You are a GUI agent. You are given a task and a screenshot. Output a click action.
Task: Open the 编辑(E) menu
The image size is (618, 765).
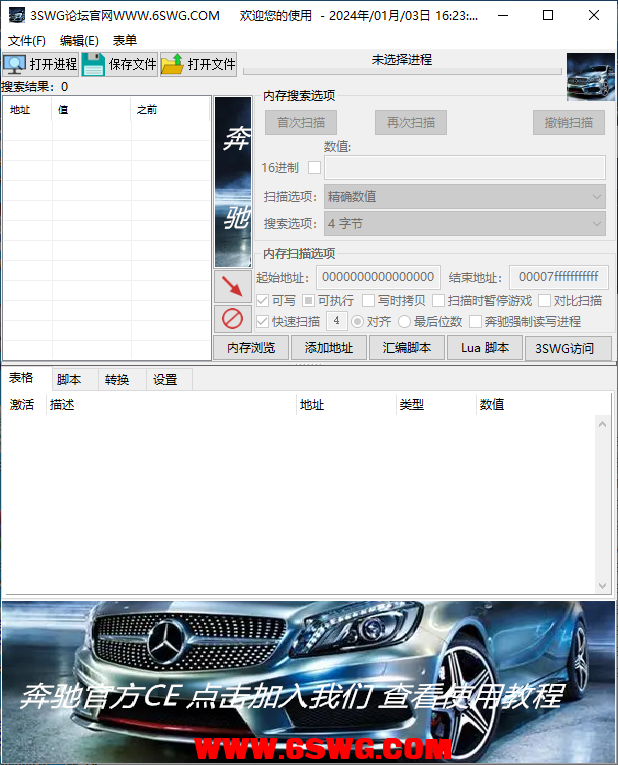(79, 40)
